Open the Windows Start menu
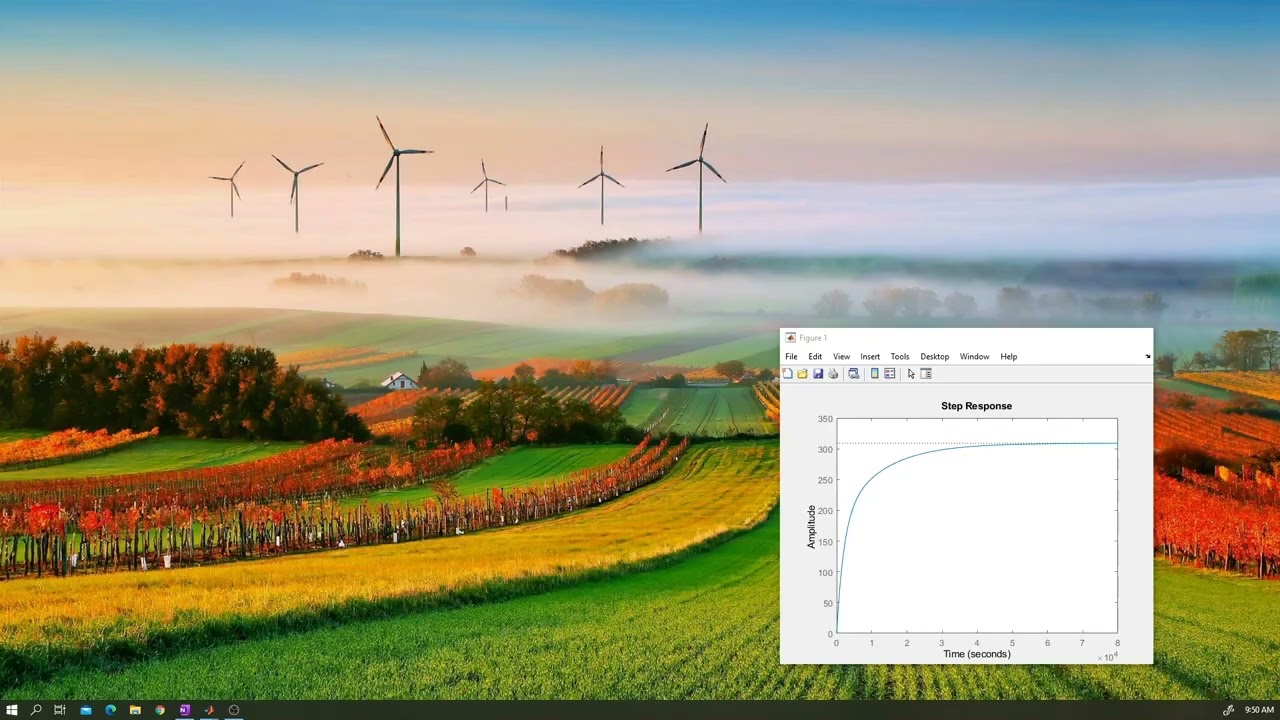Viewport: 1280px width, 720px height. point(12,710)
